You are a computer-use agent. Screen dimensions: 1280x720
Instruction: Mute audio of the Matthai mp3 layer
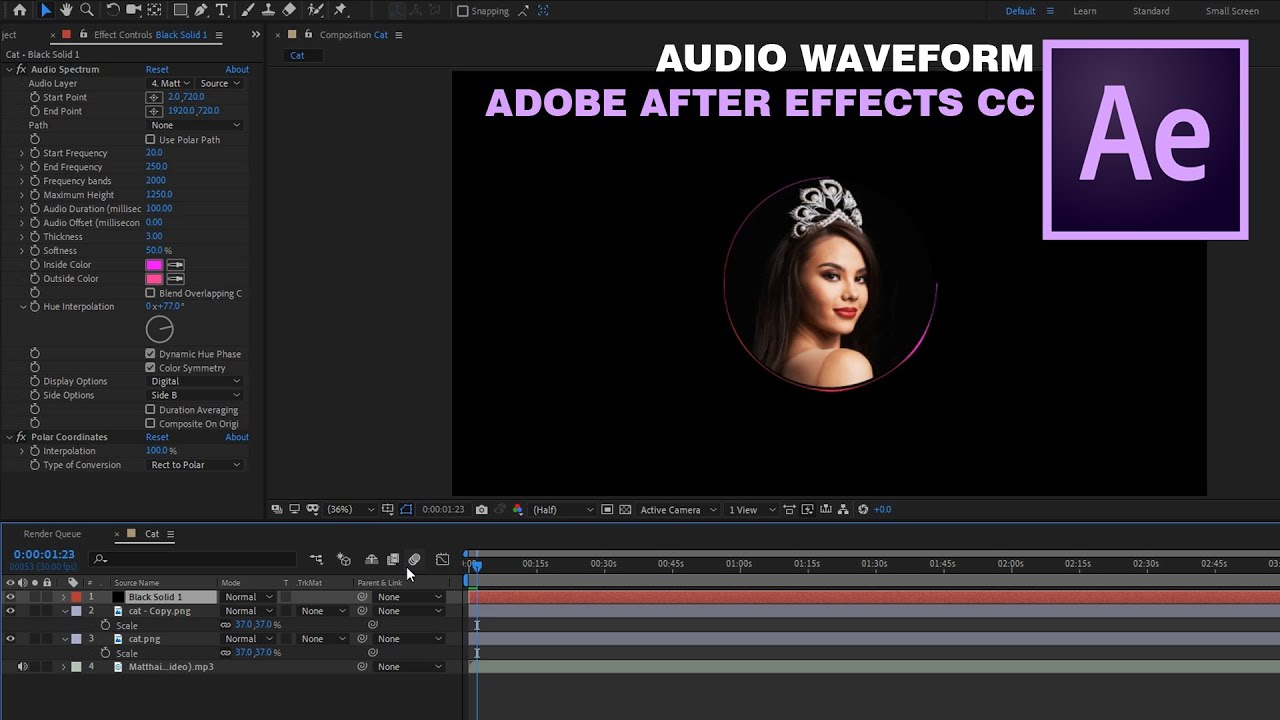click(x=22, y=667)
